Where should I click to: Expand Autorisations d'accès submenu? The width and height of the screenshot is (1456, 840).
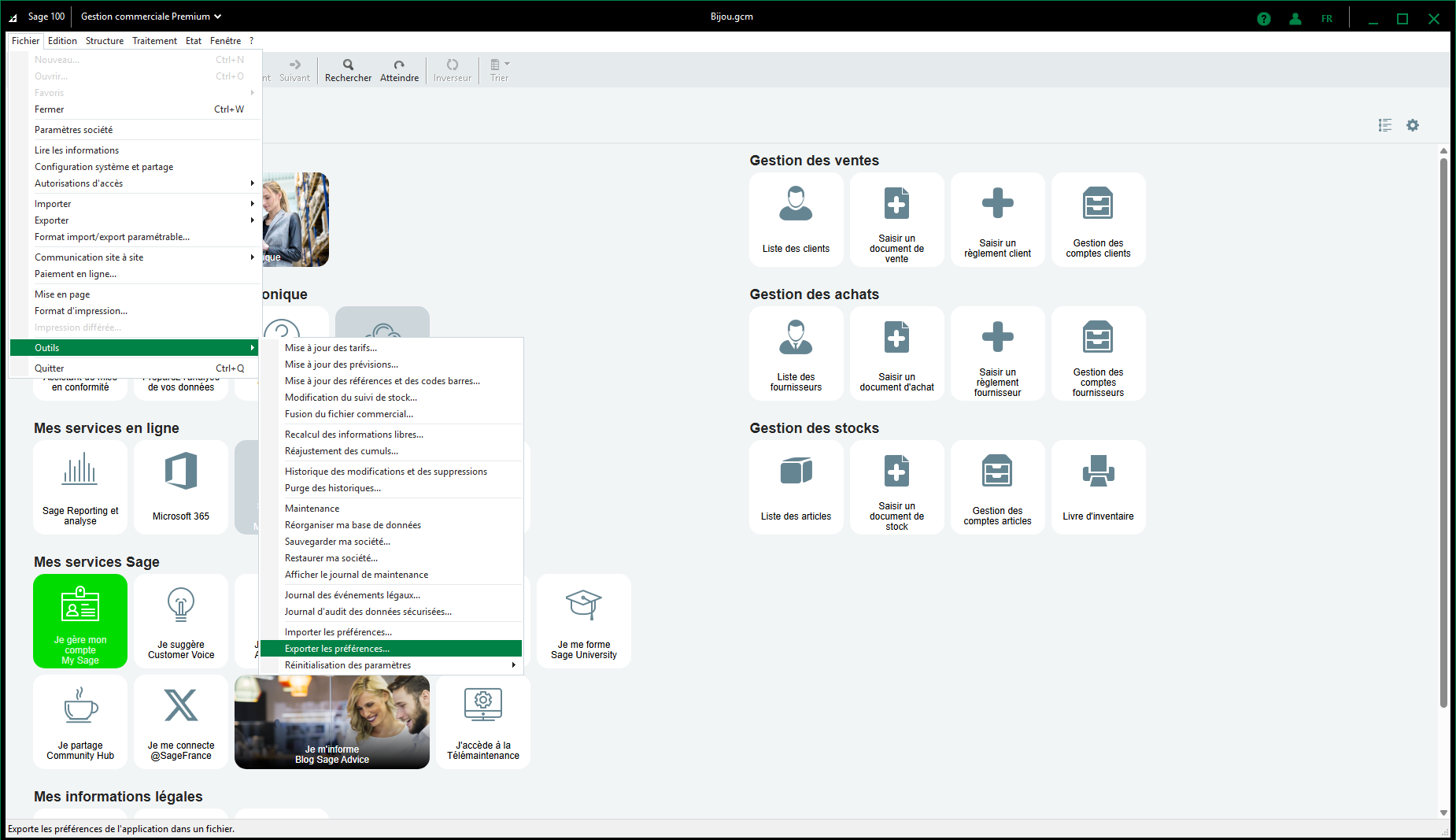click(135, 183)
